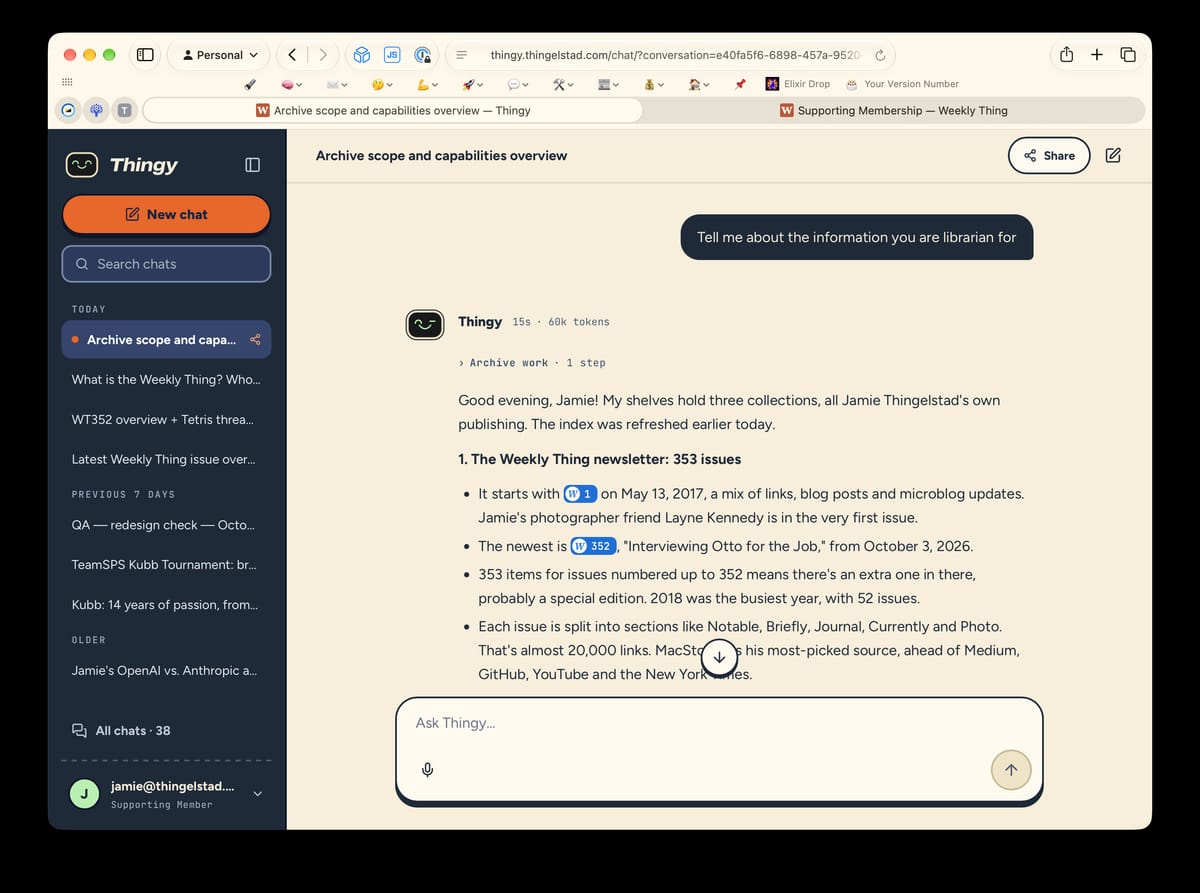Open the WT352 overview + Tetris chat
This screenshot has height=893, width=1200.
tap(166, 420)
